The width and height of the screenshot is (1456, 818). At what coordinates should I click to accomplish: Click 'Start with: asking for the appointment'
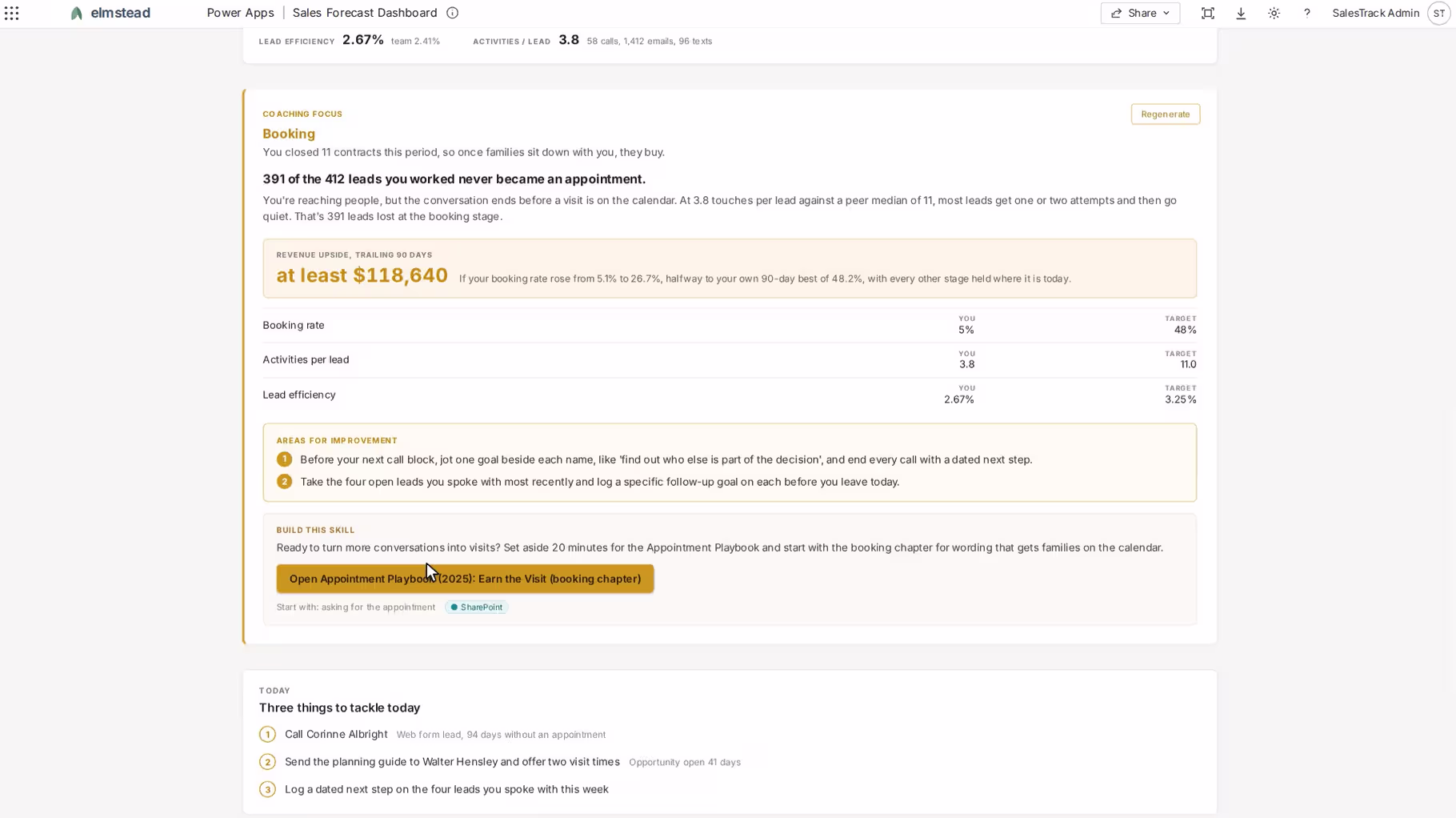[x=356, y=607]
